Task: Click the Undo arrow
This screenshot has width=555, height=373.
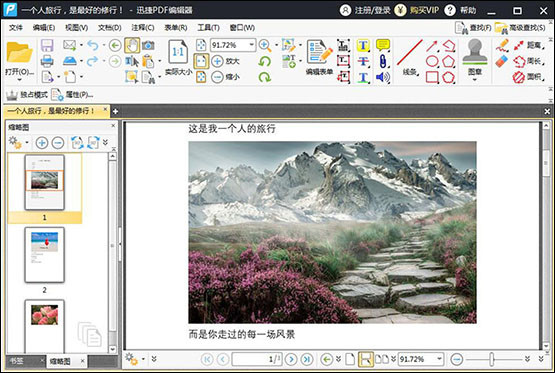Action: [x=92, y=45]
